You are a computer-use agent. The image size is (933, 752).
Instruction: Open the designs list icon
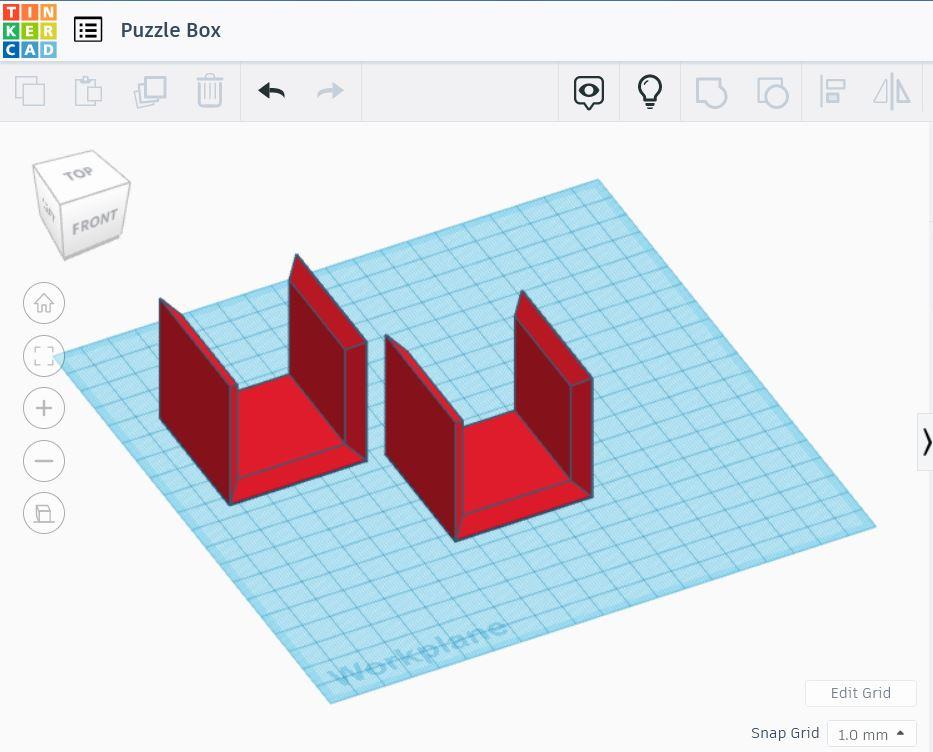pos(88,30)
